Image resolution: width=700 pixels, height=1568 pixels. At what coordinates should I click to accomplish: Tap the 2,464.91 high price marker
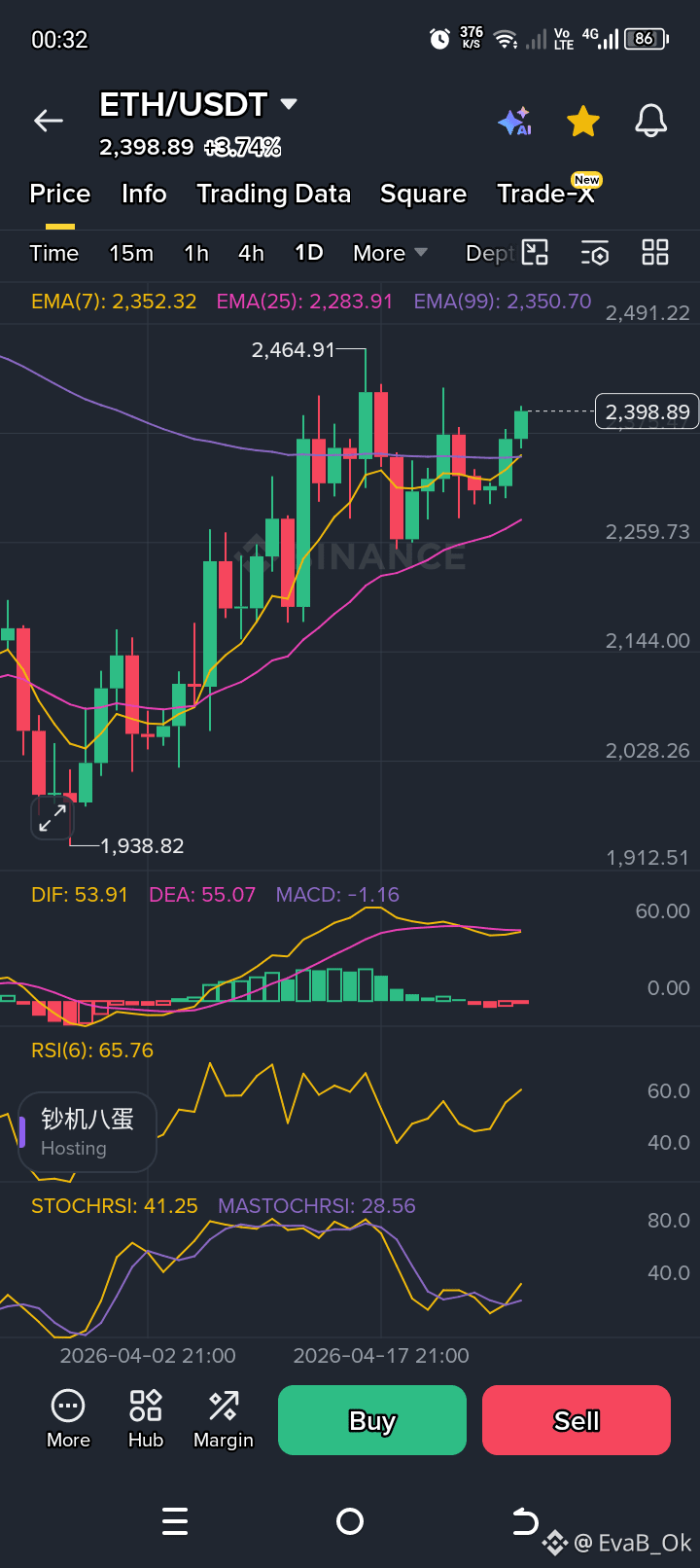[293, 350]
